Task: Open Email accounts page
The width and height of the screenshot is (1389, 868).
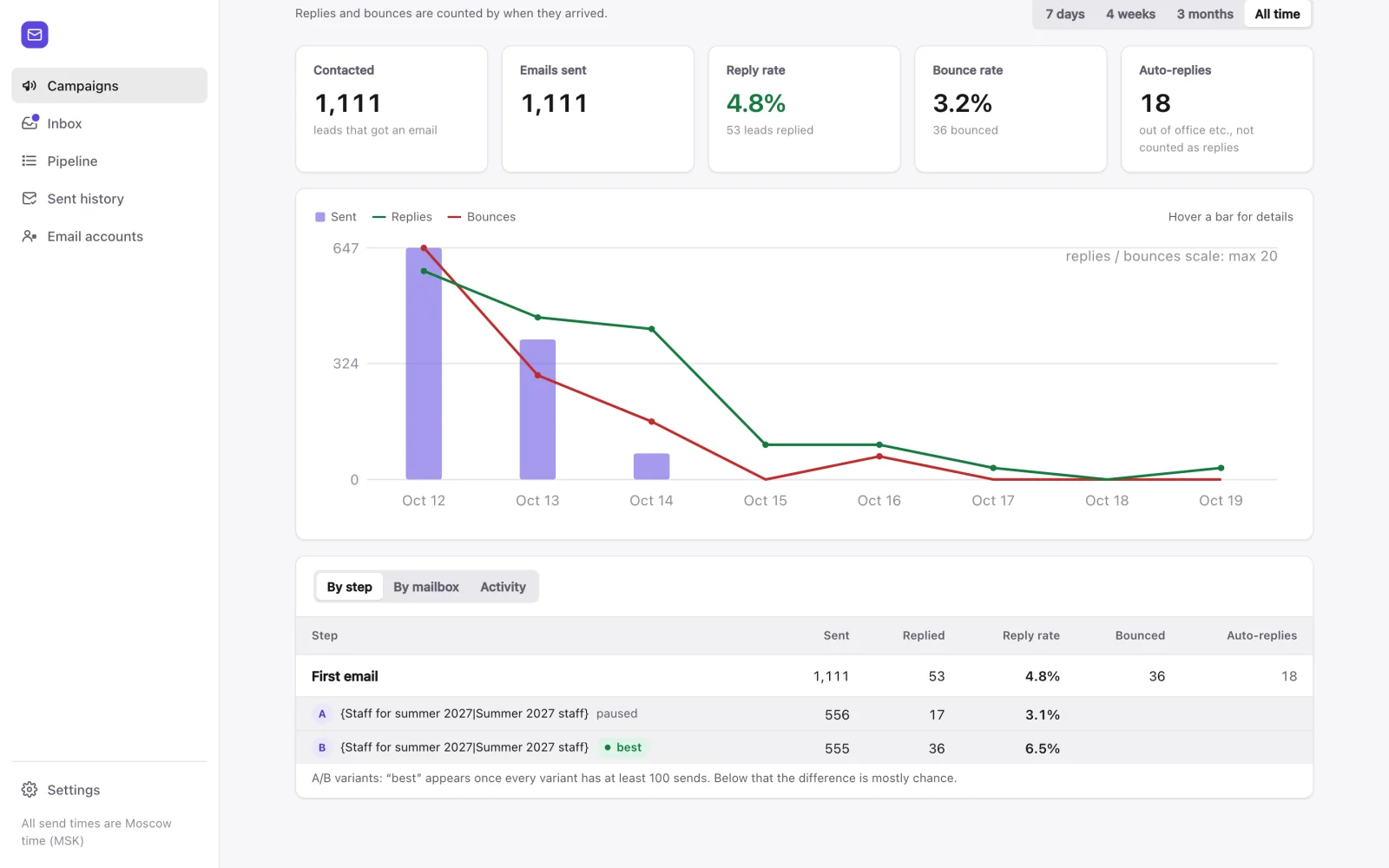Action: 109,236
